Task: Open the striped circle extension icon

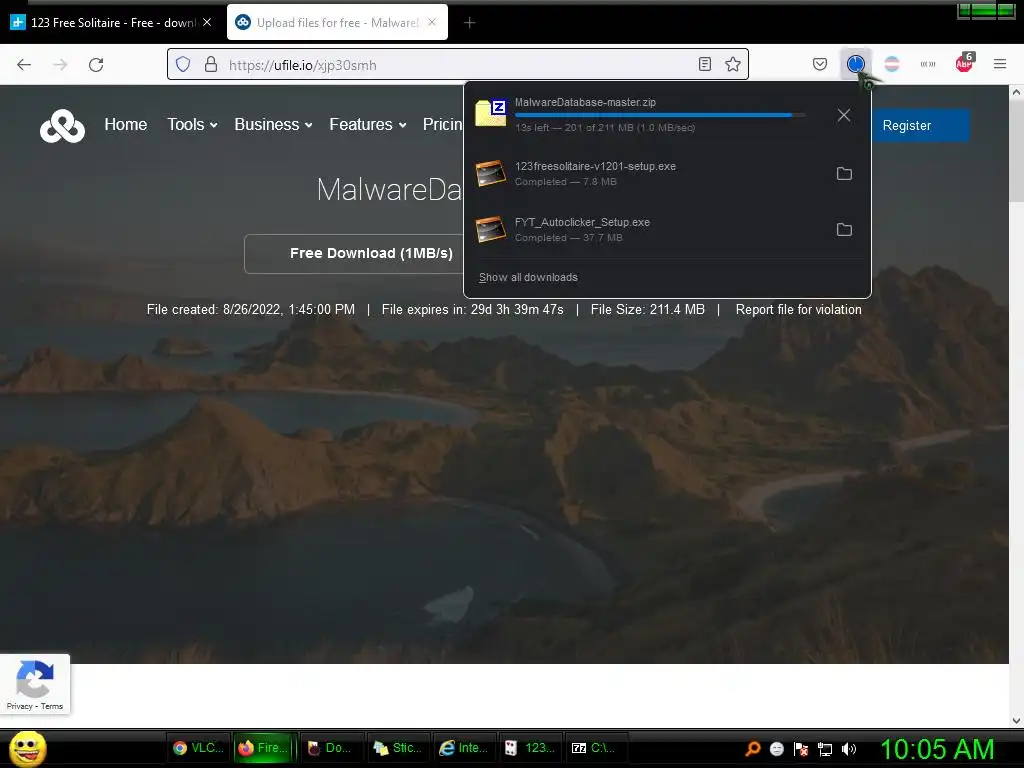Action: pyautogui.click(x=891, y=64)
